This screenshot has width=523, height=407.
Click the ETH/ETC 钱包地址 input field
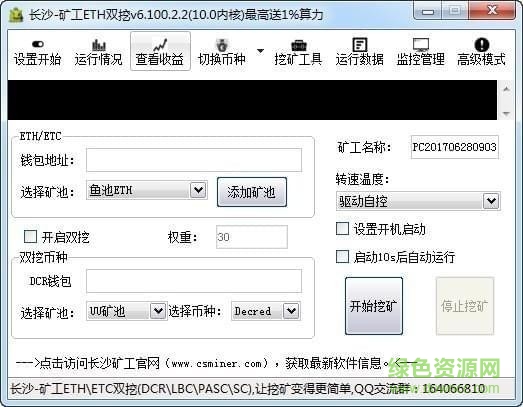pyautogui.click(x=194, y=160)
